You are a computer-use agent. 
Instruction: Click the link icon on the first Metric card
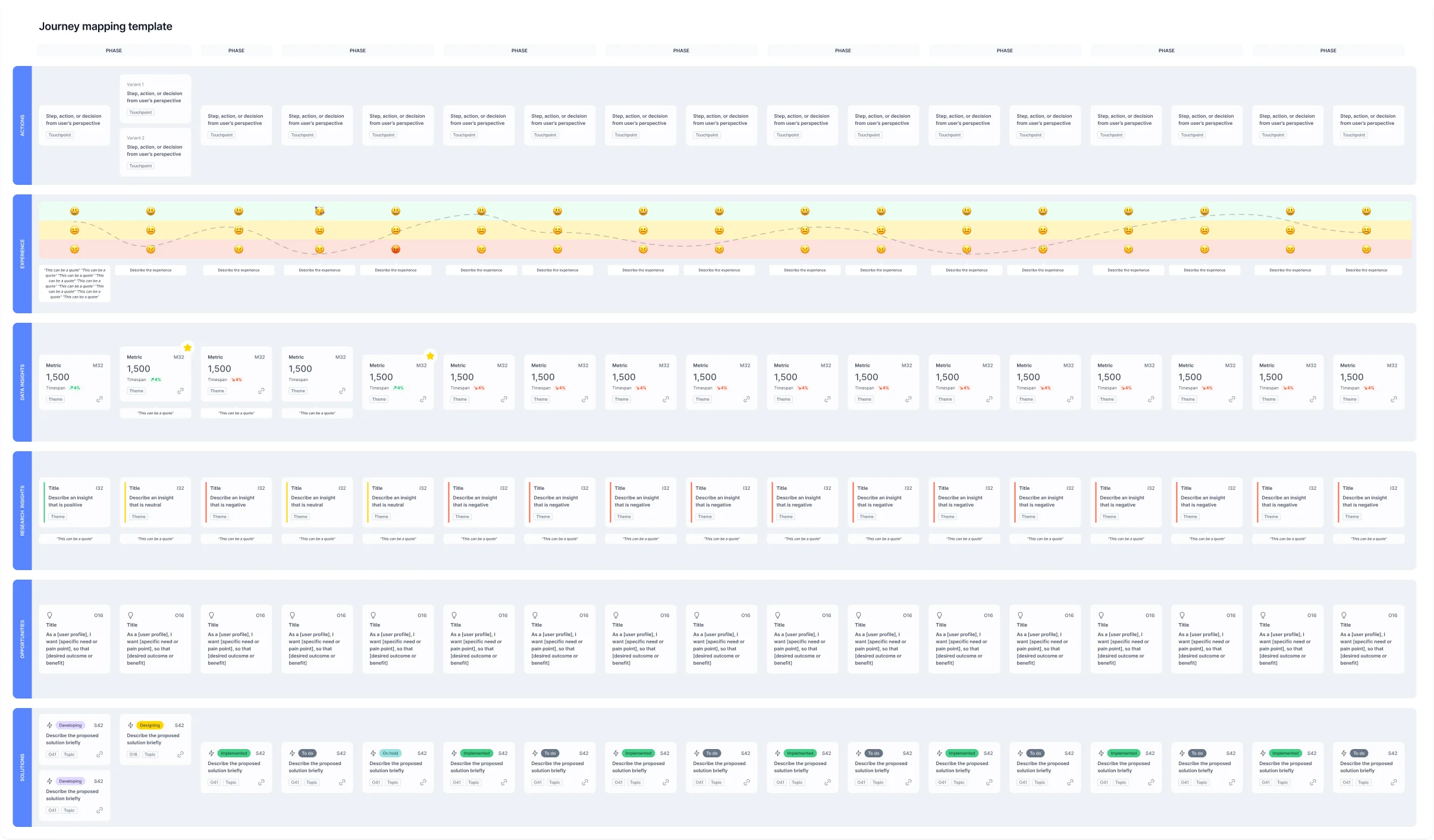click(99, 399)
